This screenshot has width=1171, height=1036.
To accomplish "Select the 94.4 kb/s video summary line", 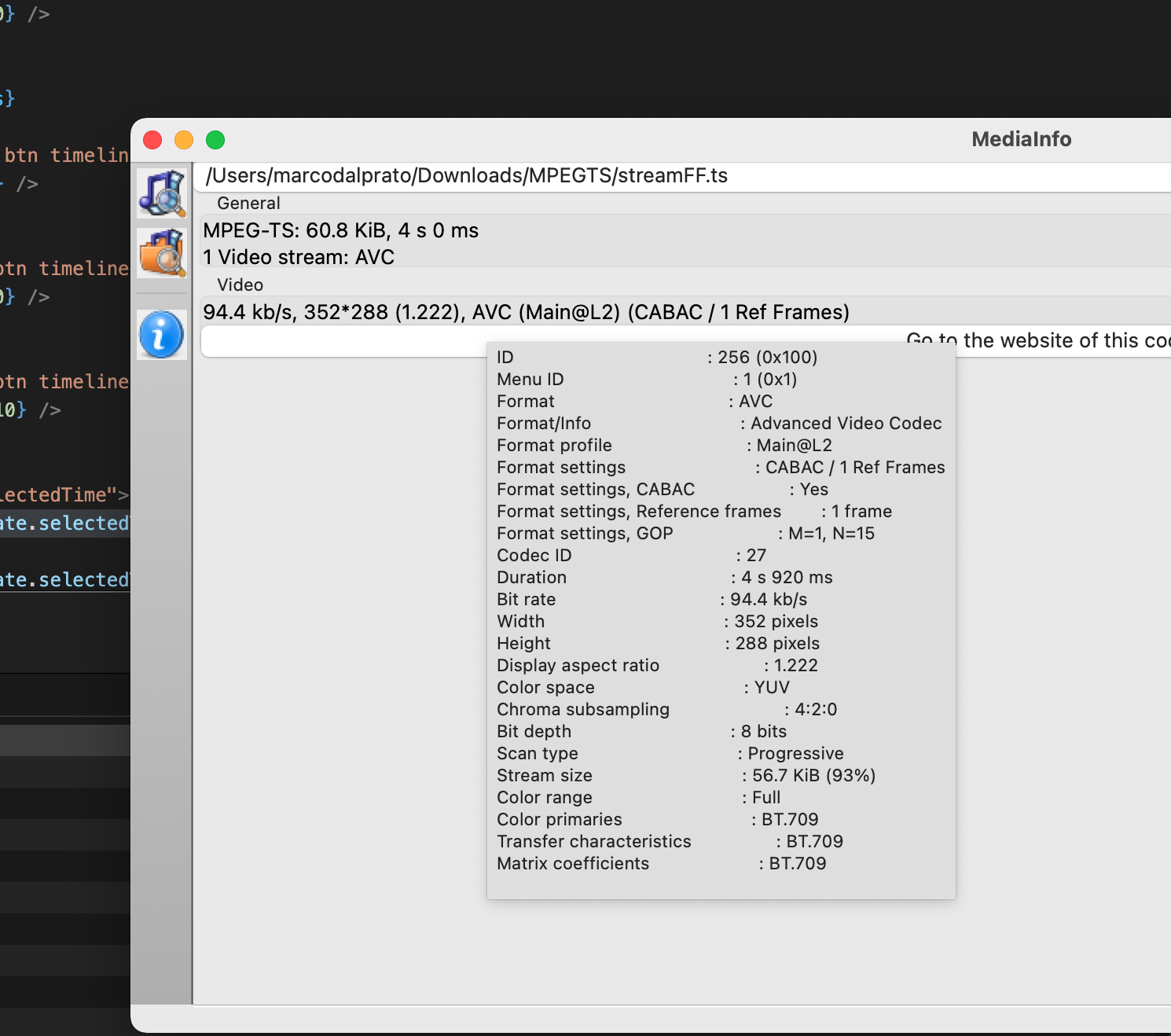I will tap(526, 312).
